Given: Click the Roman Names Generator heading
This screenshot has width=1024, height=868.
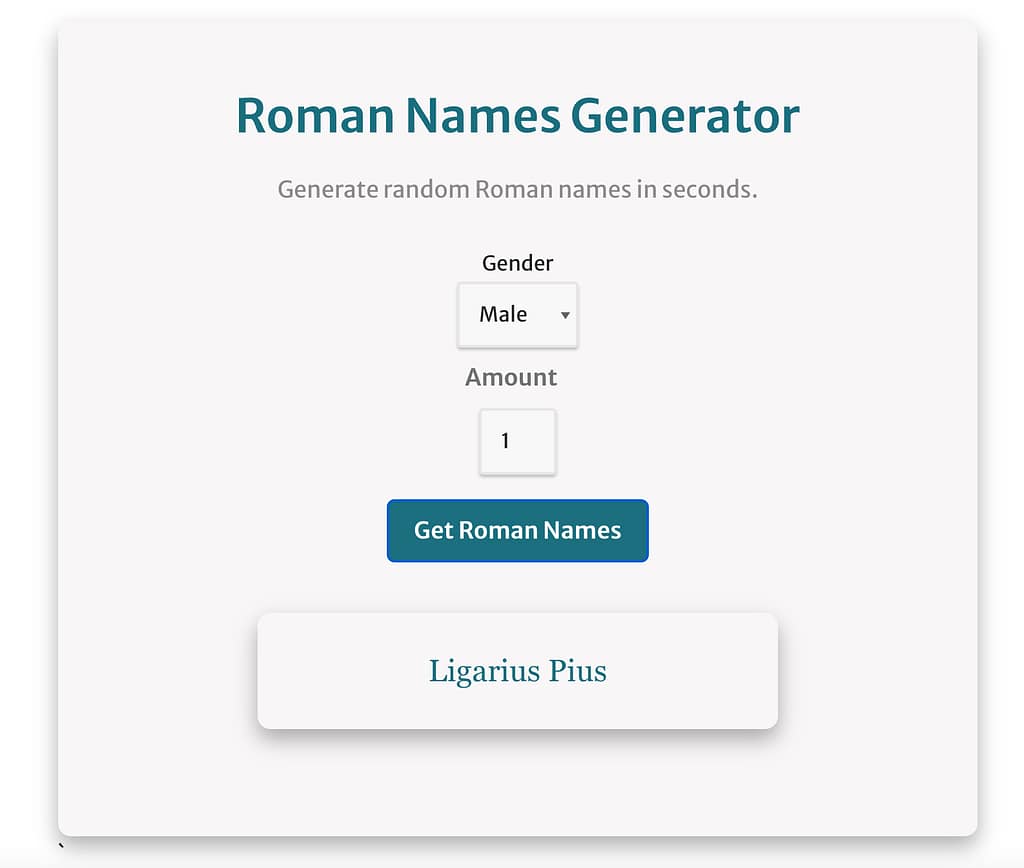Looking at the screenshot, I should point(517,116).
